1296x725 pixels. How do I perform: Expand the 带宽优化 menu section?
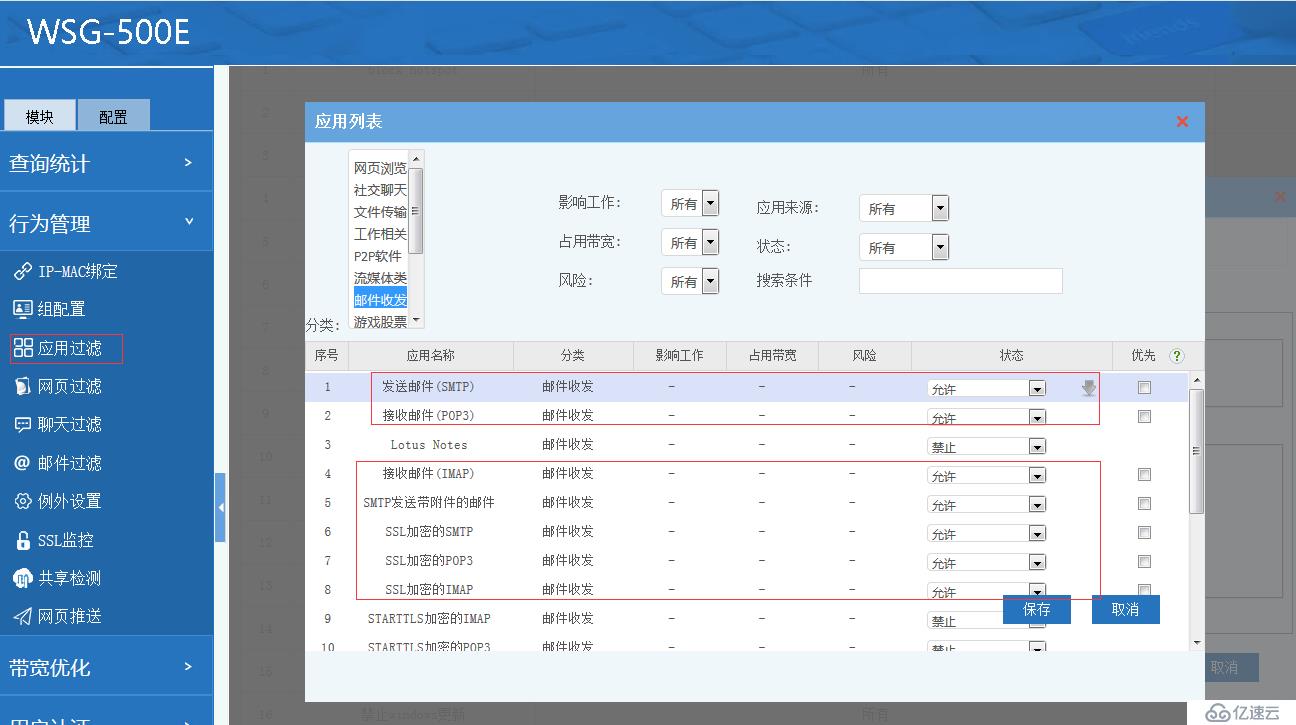coord(106,667)
